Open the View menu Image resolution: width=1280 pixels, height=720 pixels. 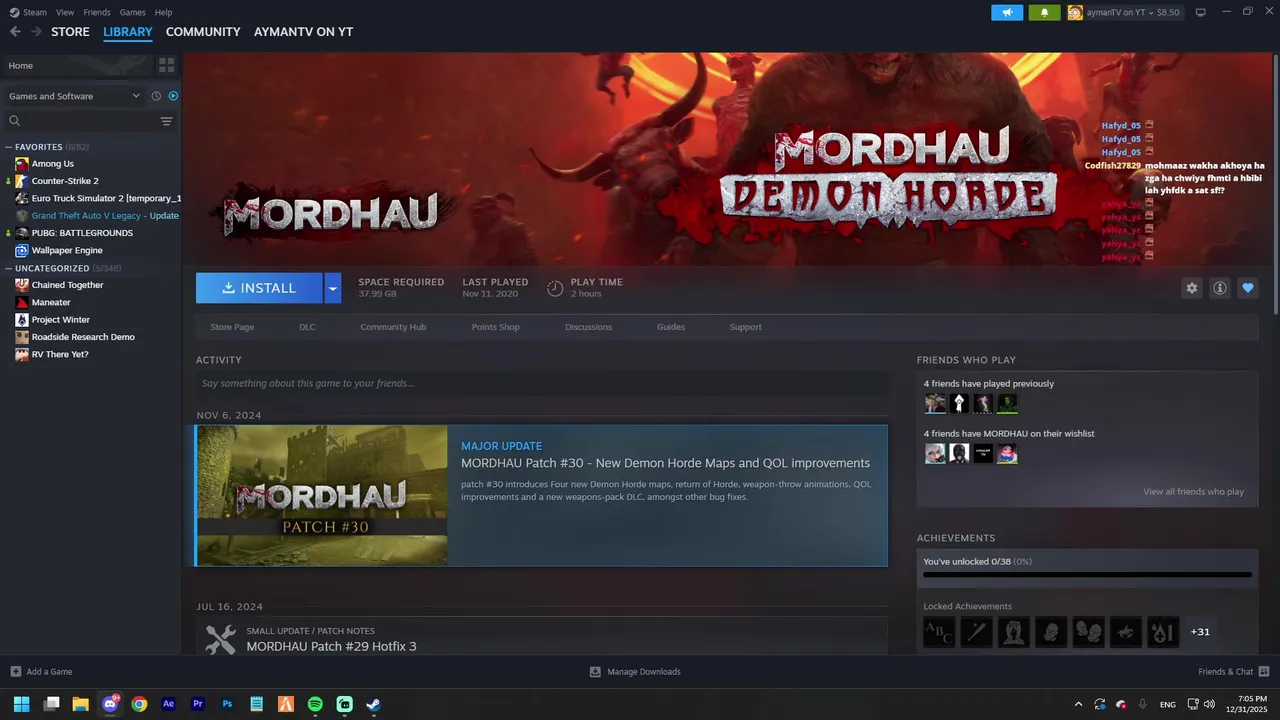coord(65,12)
